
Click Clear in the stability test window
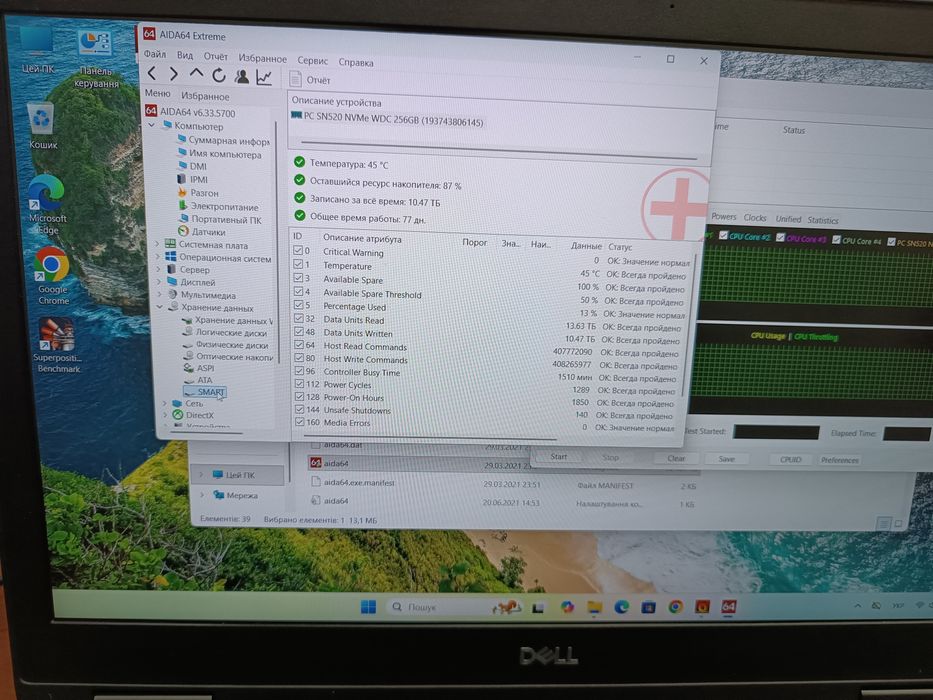pyautogui.click(x=676, y=458)
